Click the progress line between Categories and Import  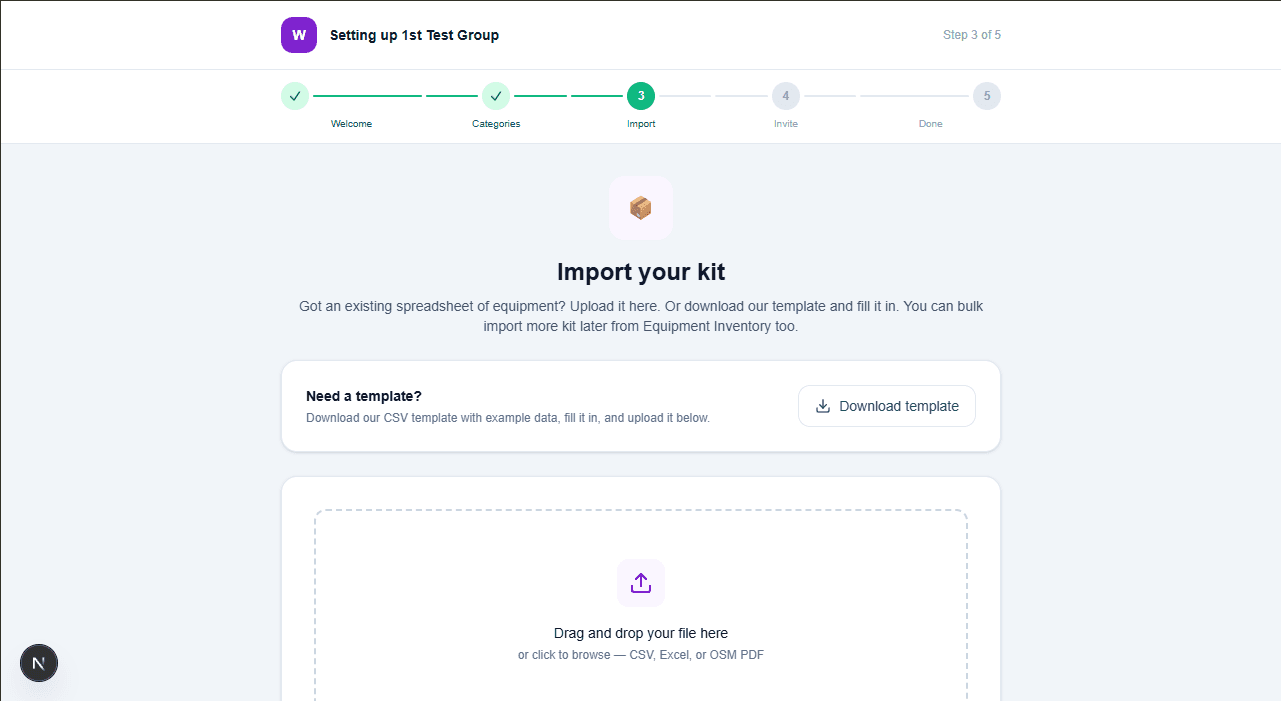568,96
